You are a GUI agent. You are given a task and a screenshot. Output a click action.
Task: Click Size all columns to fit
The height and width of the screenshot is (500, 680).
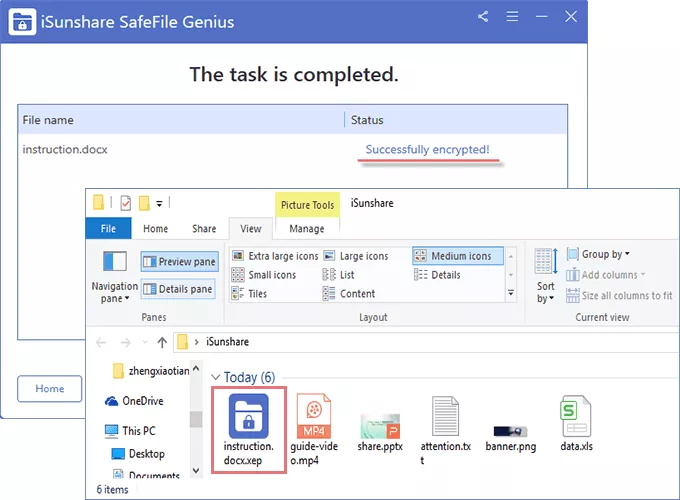(619, 296)
